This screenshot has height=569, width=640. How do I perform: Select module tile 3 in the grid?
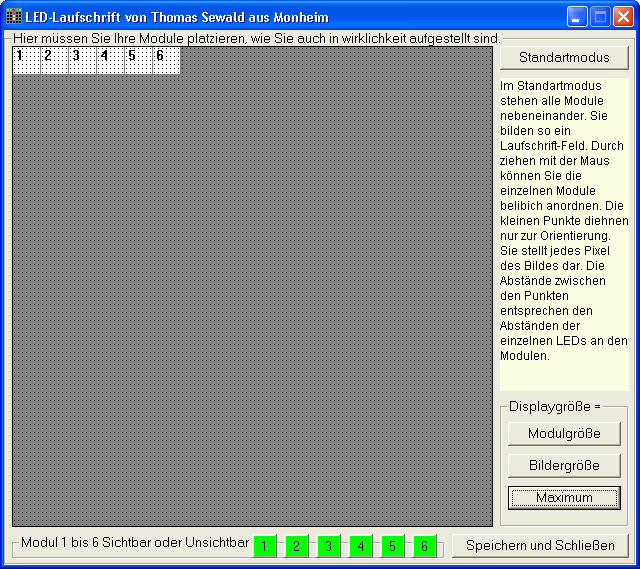[82, 60]
